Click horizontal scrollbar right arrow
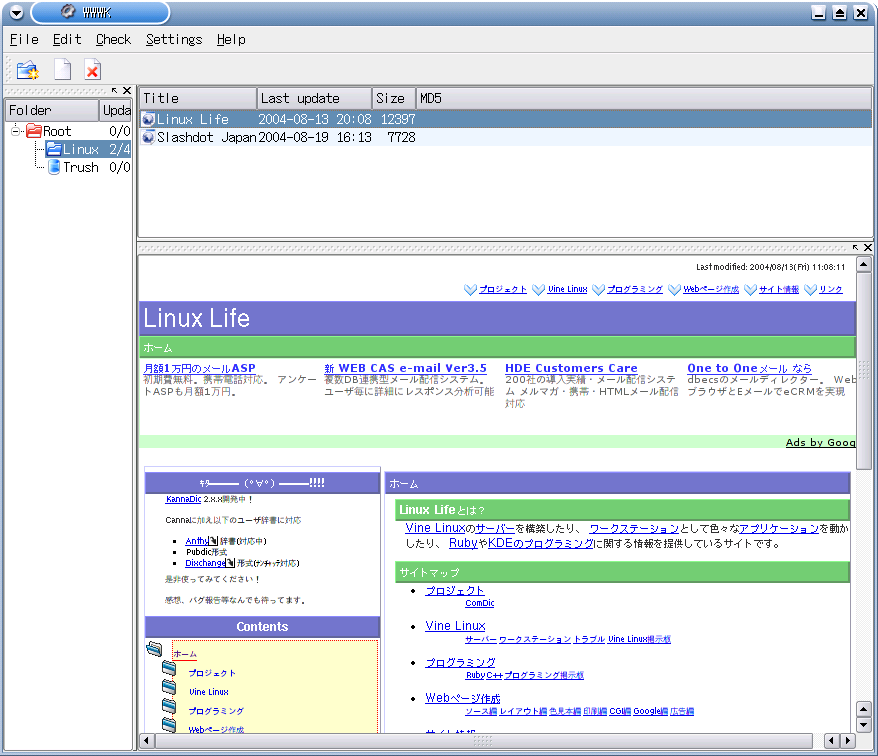Image resolution: width=878 pixels, height=756 pixels. [848, 741]
